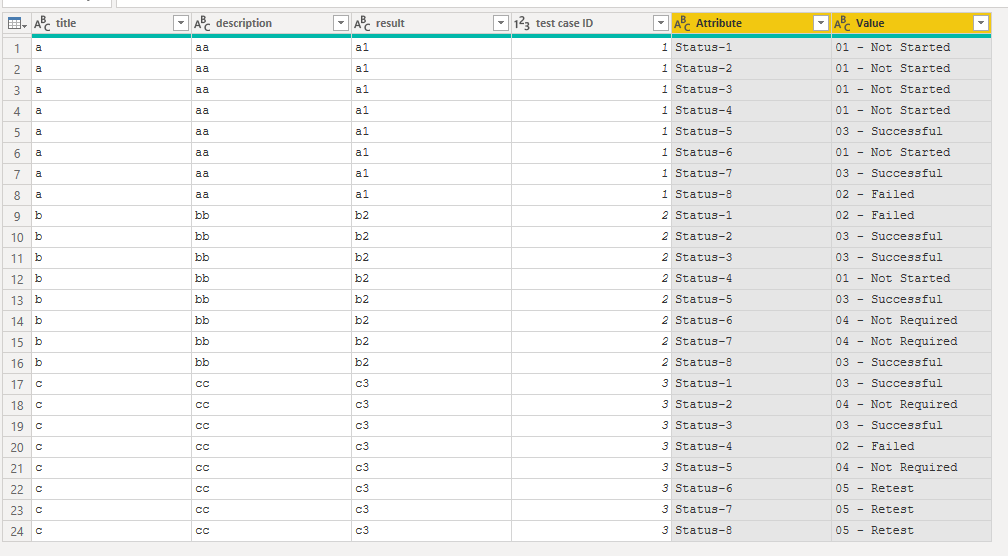Viewport: 1008px width, 556px height.
Task: Click the text type icon of Value column
Action: (x=843, y=24)
